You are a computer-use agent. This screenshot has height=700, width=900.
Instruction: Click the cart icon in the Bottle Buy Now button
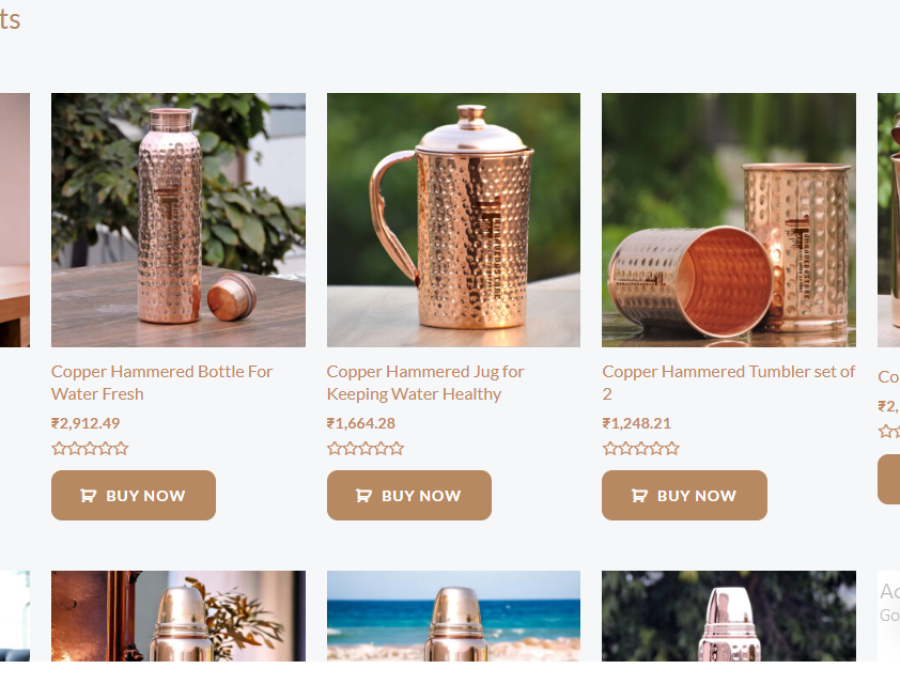click(88, 496)
